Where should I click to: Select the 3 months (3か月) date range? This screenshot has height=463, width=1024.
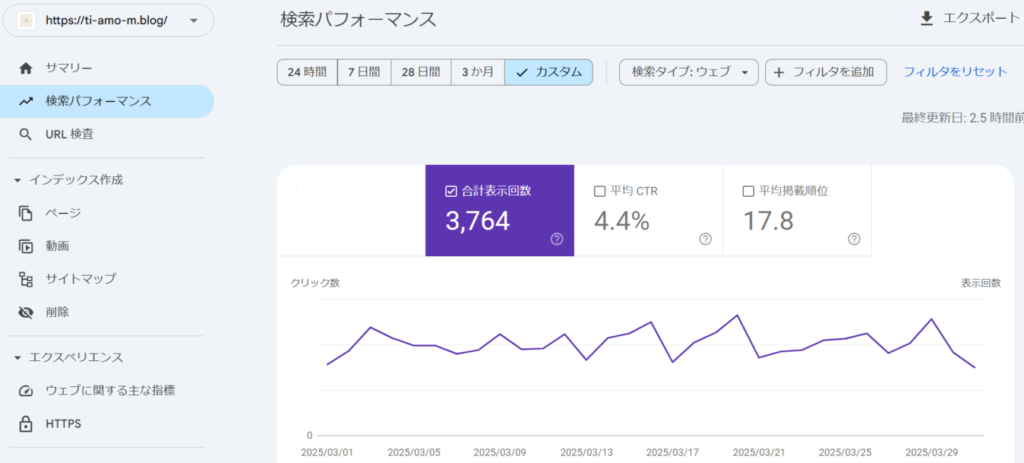(477, 72)
